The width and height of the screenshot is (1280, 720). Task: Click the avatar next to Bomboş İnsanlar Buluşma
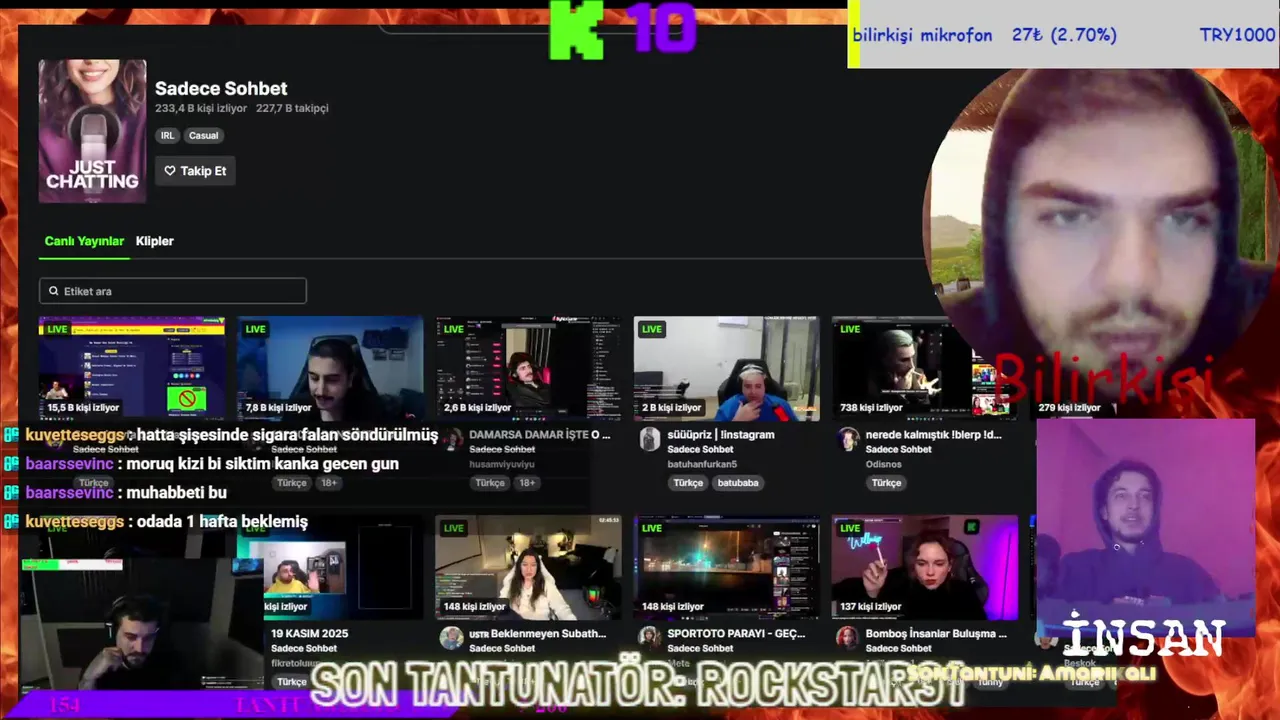tap(848, 638)
